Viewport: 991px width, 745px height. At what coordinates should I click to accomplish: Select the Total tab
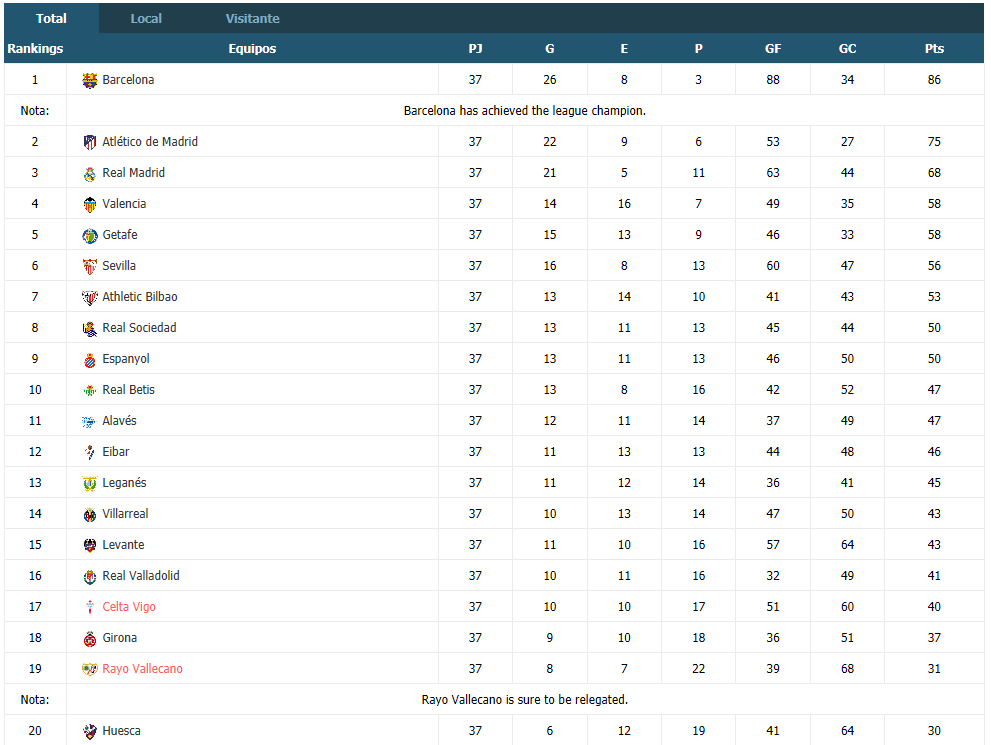51,18
